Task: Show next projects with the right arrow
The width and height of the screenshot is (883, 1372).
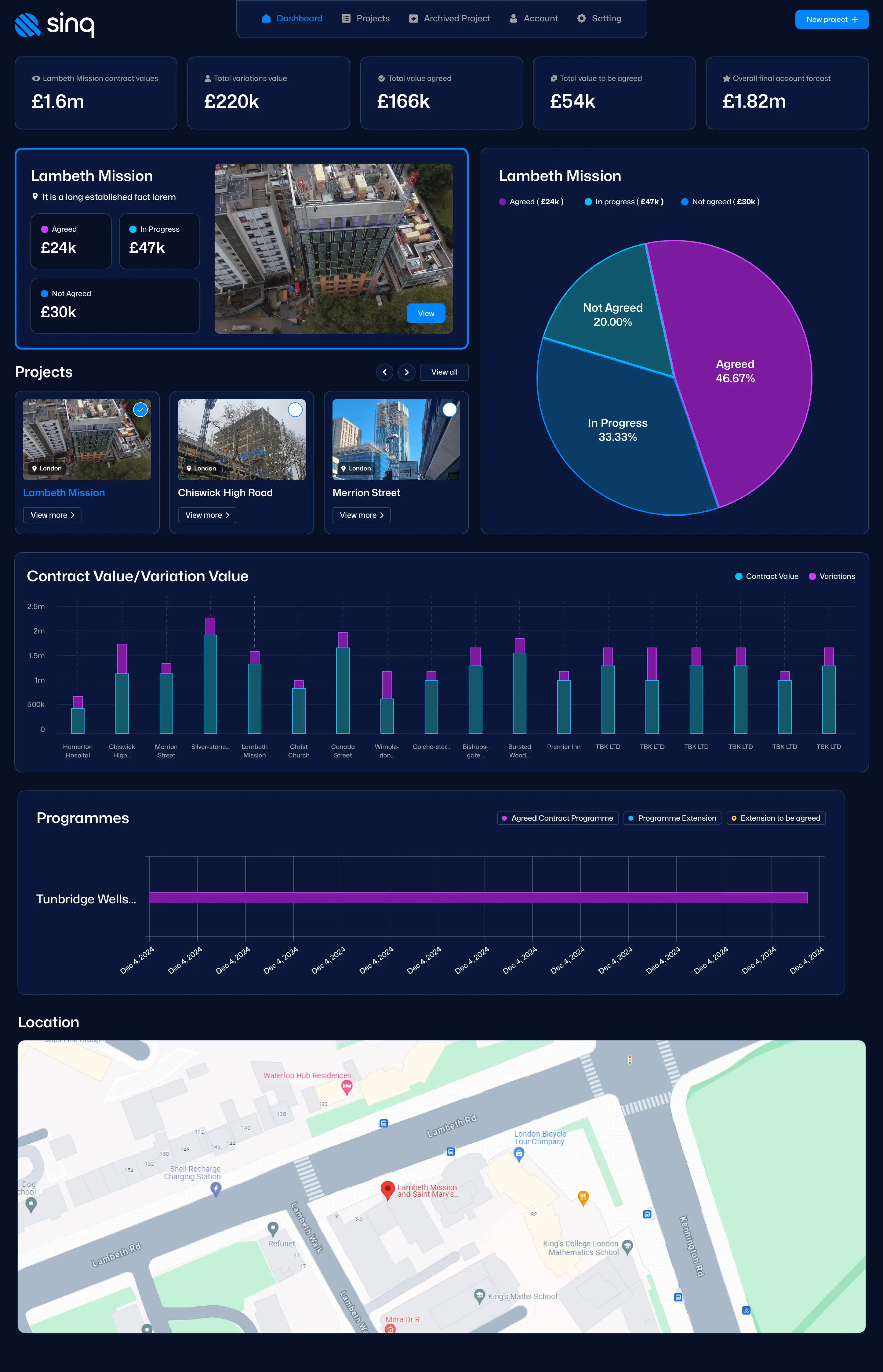Action: point(406,372)
